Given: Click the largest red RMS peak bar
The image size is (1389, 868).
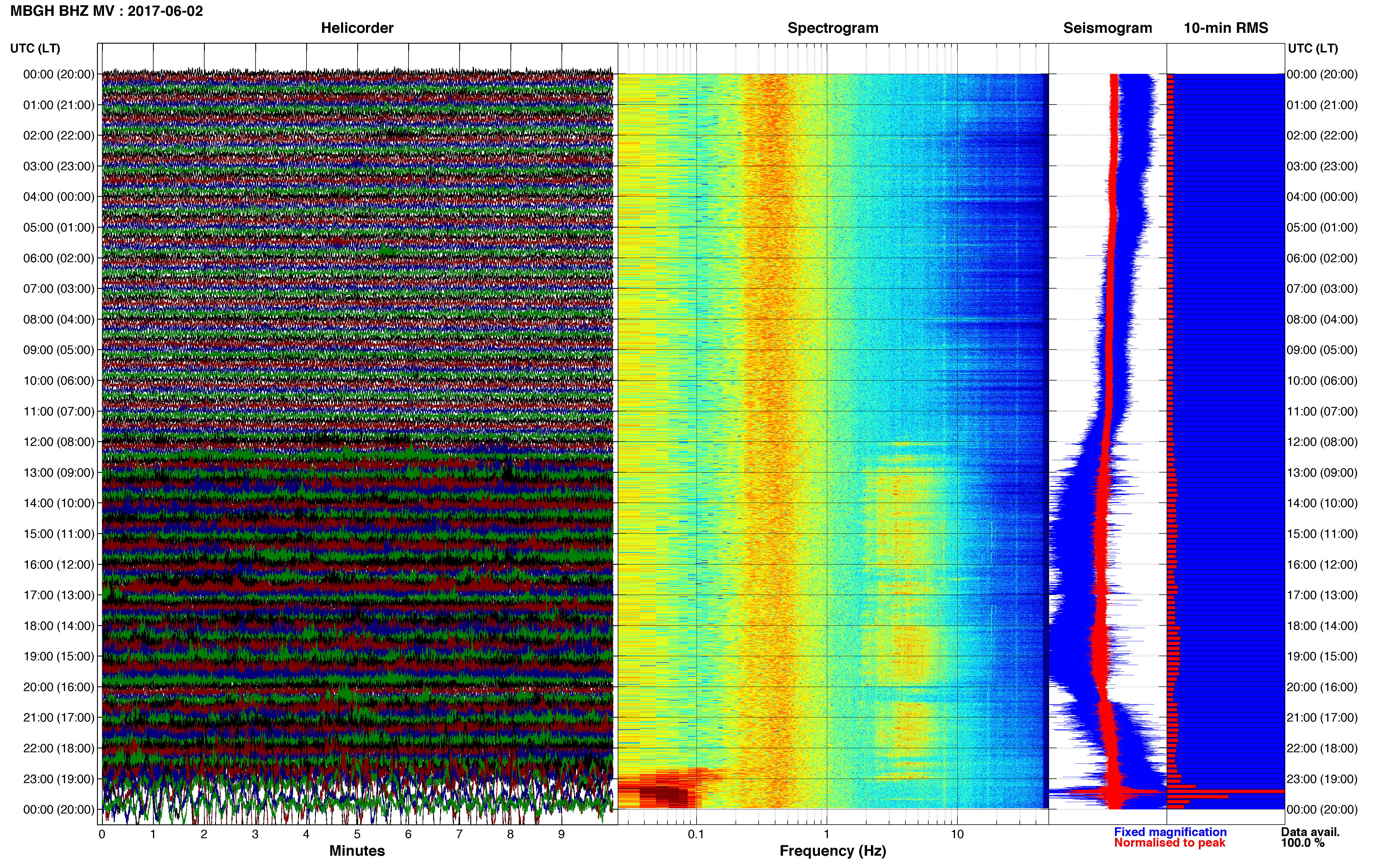Looking at the screenshot, I should point(1226,792).
